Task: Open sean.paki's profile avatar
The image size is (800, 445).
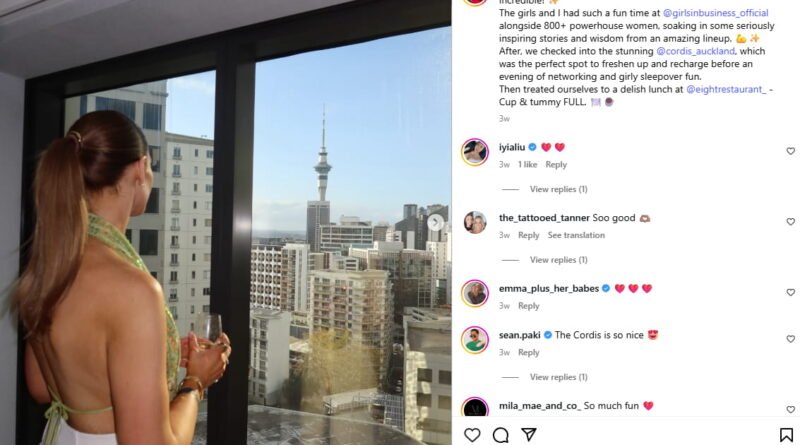Action: 475,340
